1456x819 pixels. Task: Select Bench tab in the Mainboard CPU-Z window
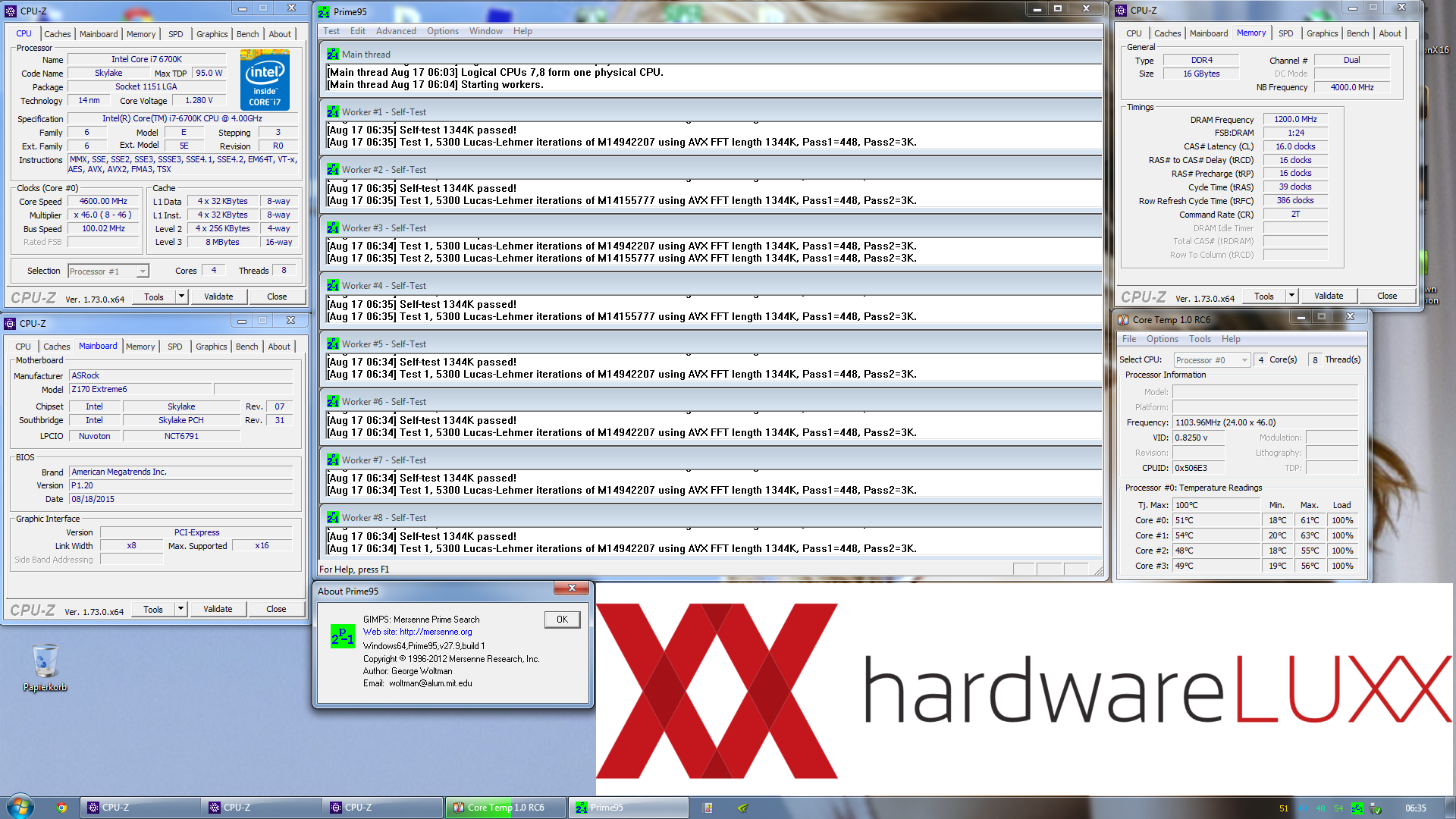[246, 347]
